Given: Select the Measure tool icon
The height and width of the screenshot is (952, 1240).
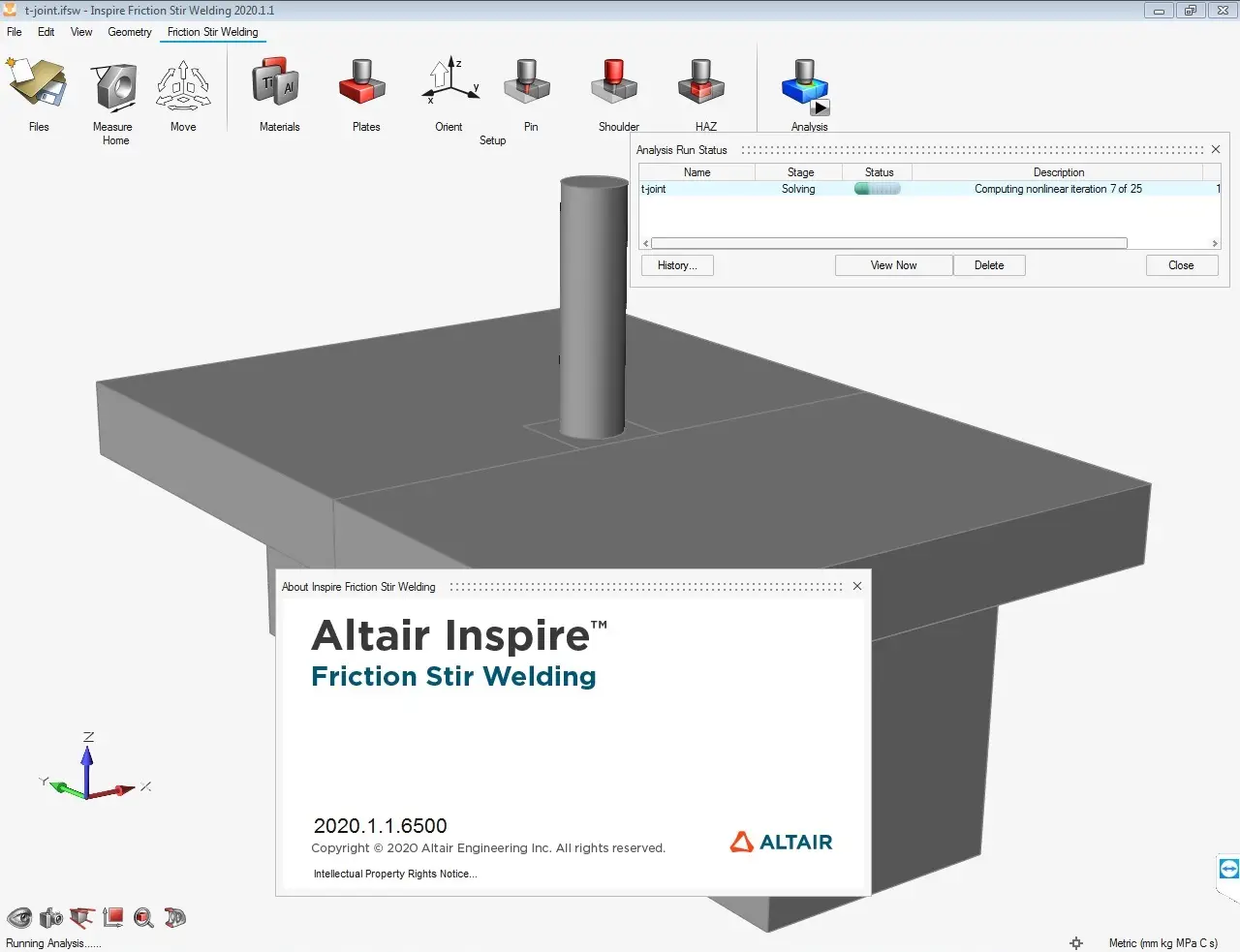Looking at the screenshot, I should (115, 87).
